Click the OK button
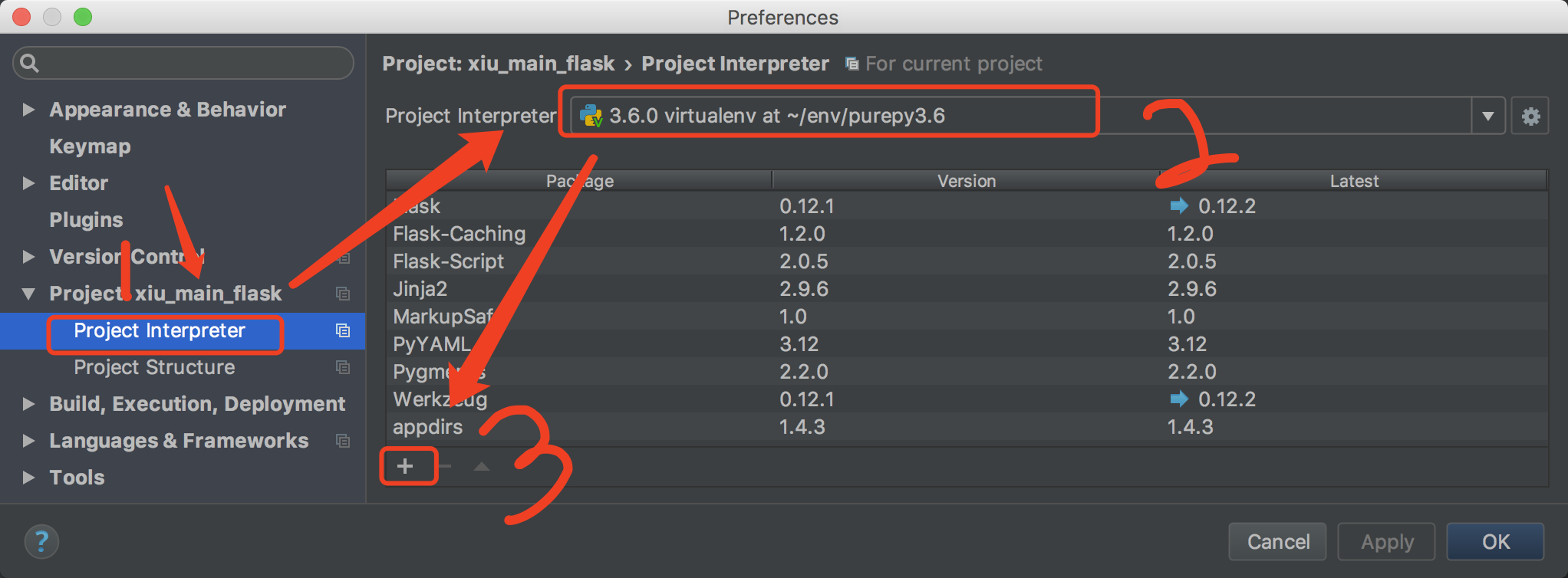This screenshot has height=578, width=1568. pos(1495,542)
